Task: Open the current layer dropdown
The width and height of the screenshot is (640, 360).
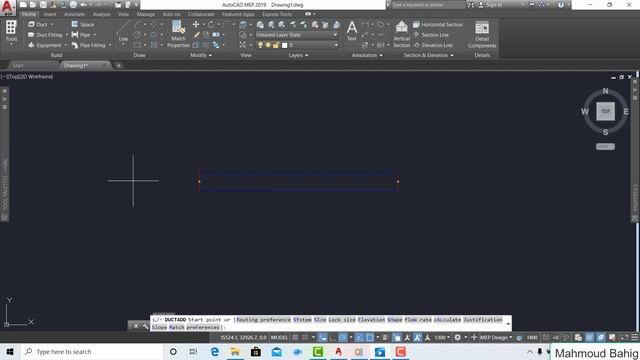Action: 297,45
